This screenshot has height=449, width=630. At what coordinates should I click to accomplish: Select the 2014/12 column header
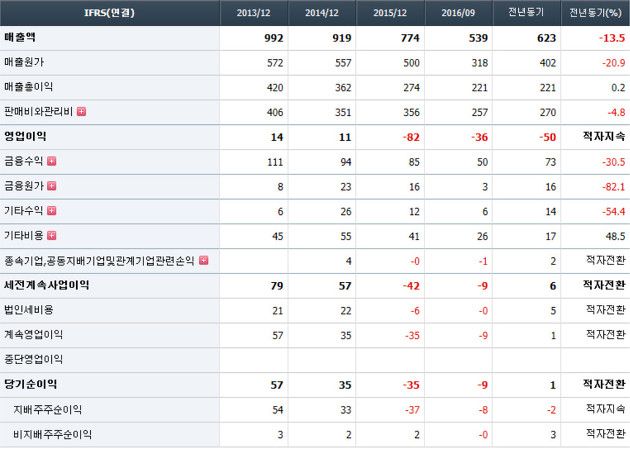(322, 12)
